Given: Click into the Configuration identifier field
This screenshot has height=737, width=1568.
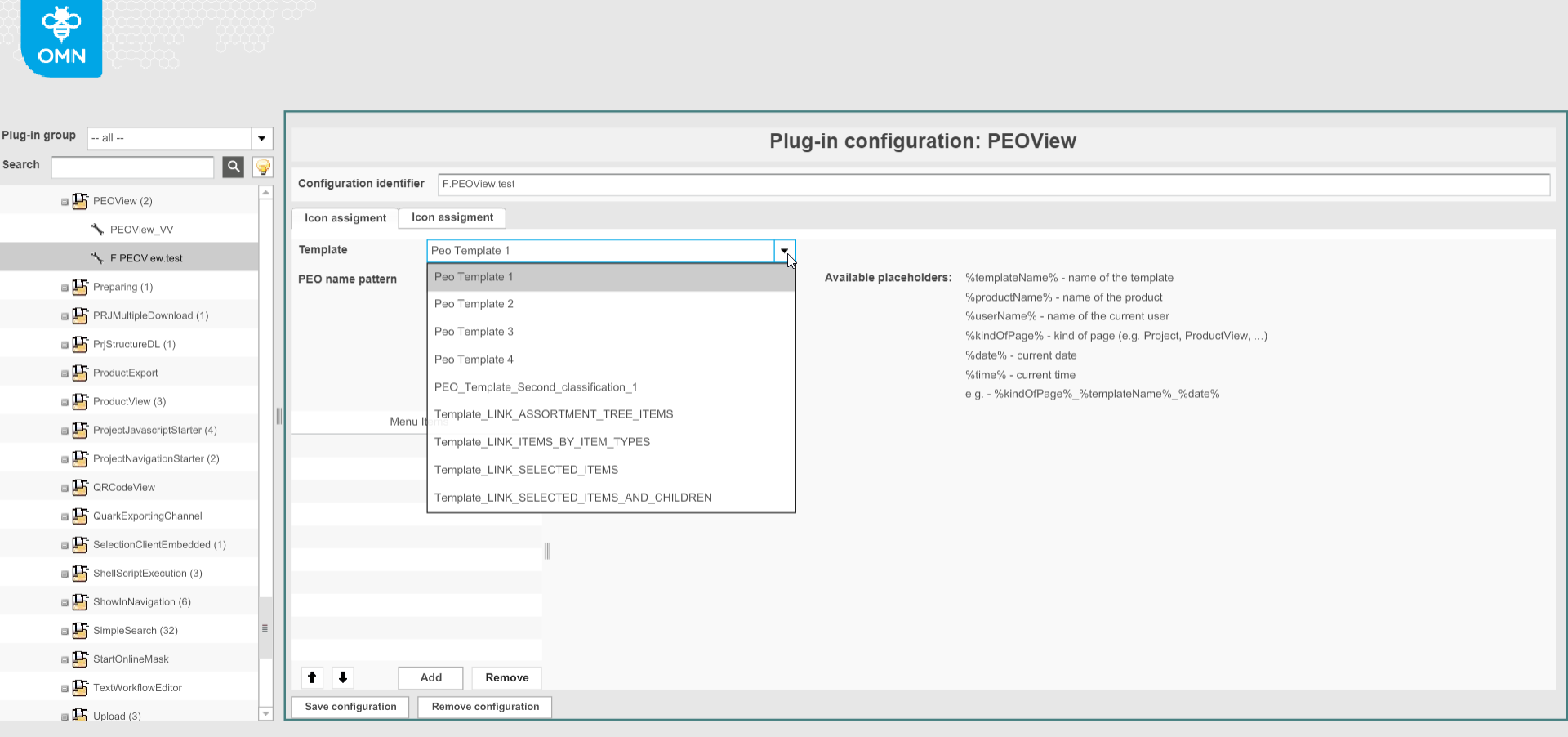Looking at the screenshot, I should point(993,184).
